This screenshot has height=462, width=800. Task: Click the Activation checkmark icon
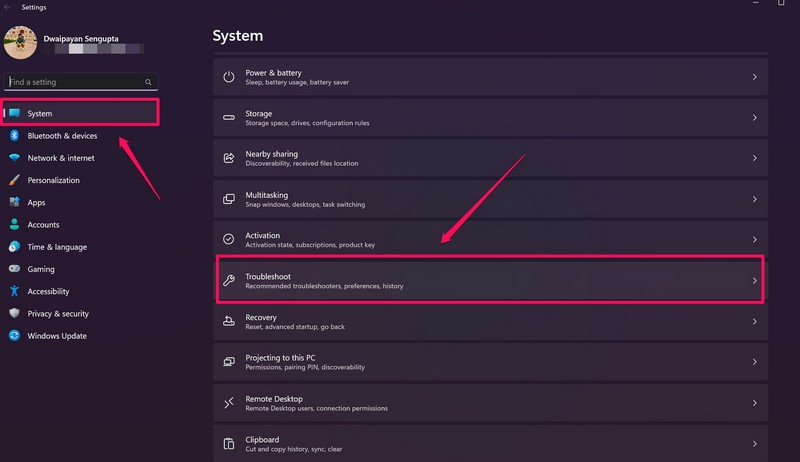coord(229,240)
